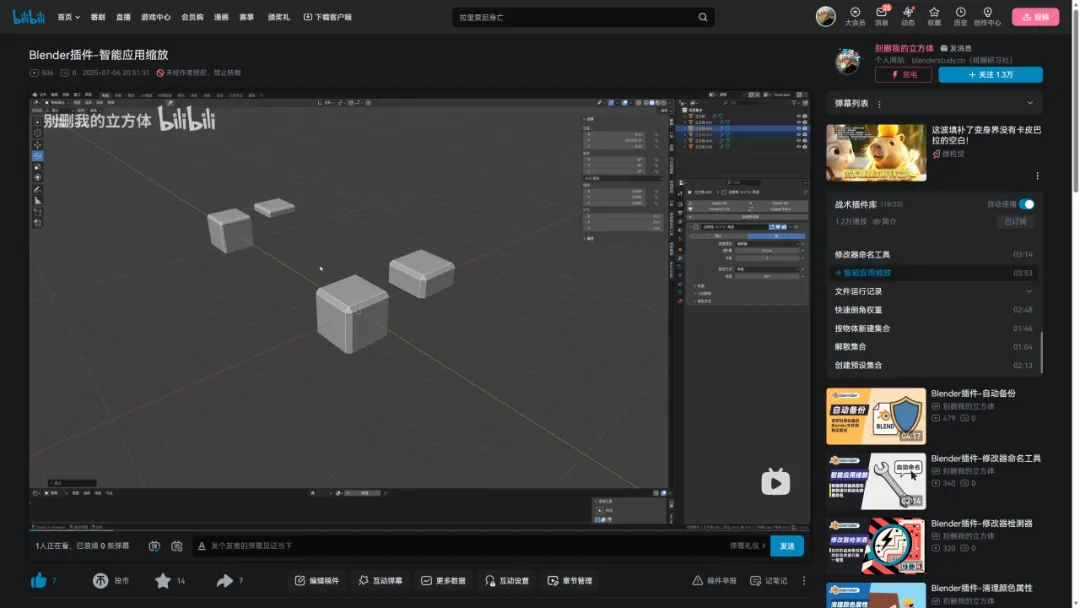Open 创作中心 creator center icon

point(987,17)
